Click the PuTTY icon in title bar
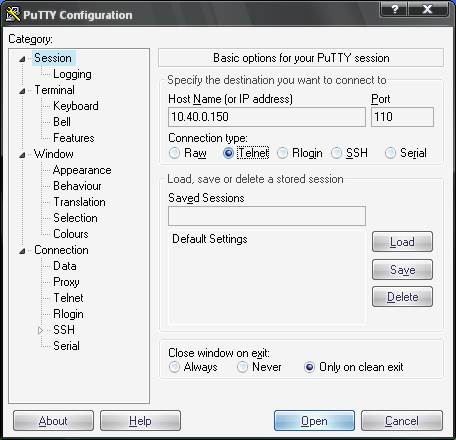The width and height of the screenshot is (456, 440). coord(13,15)
